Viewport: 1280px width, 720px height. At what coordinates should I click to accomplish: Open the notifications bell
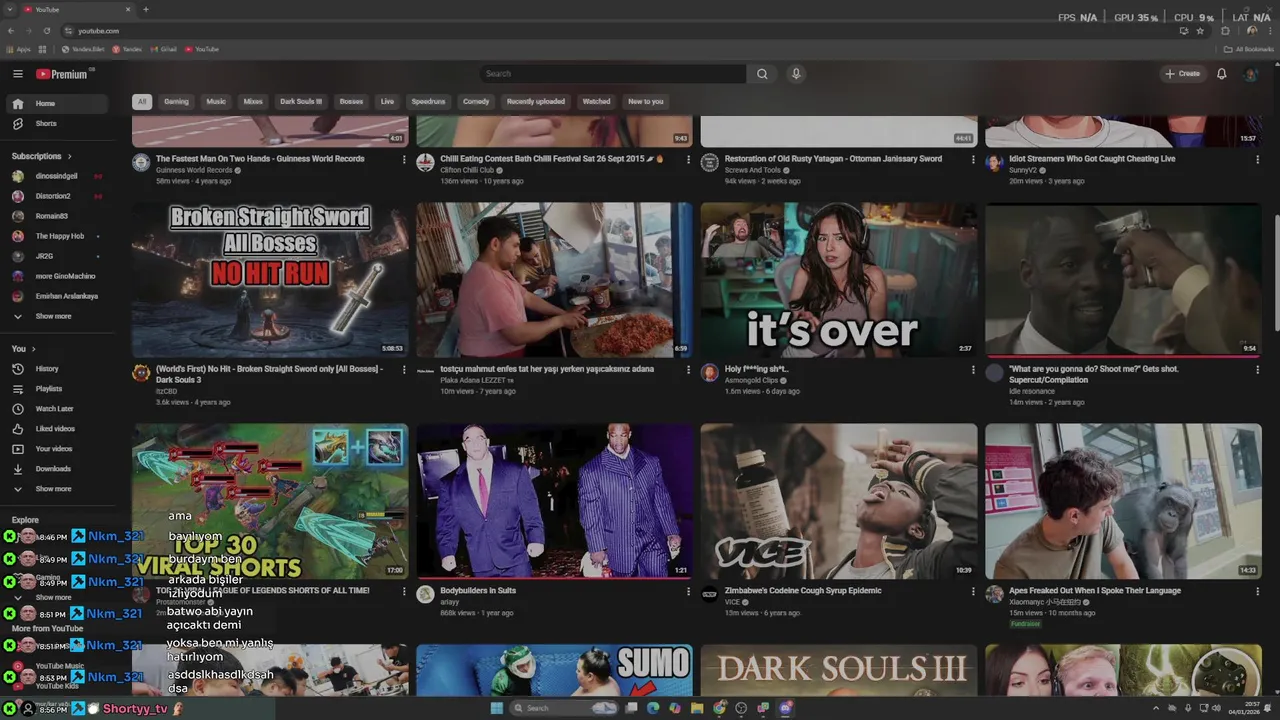point(1221,74)
